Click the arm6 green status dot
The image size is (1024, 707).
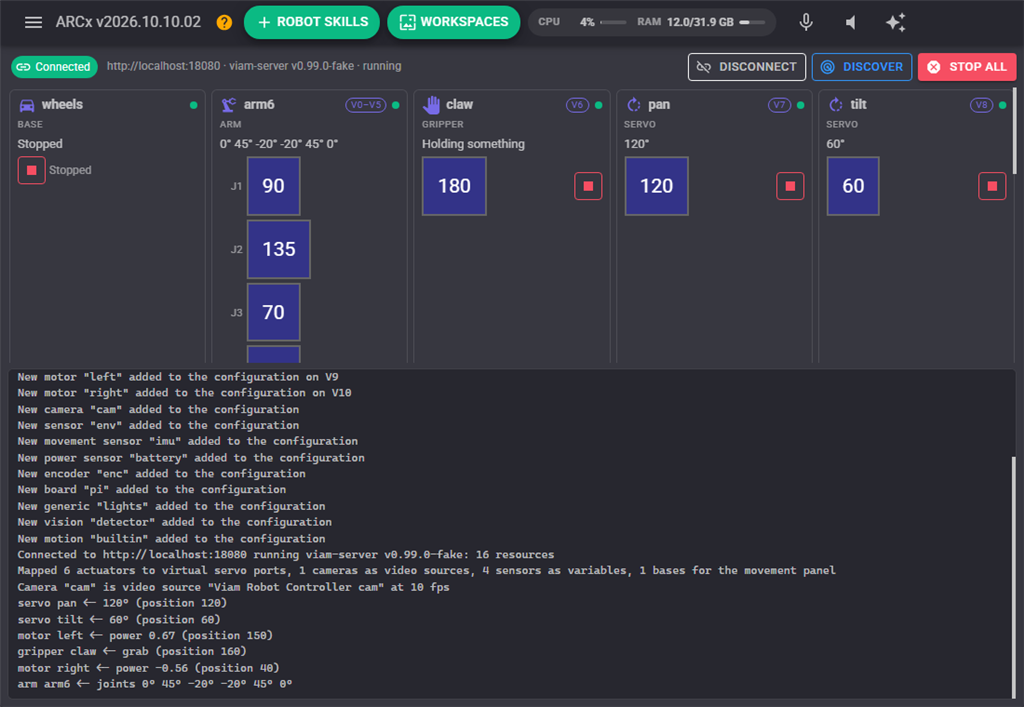pos(396,105)
